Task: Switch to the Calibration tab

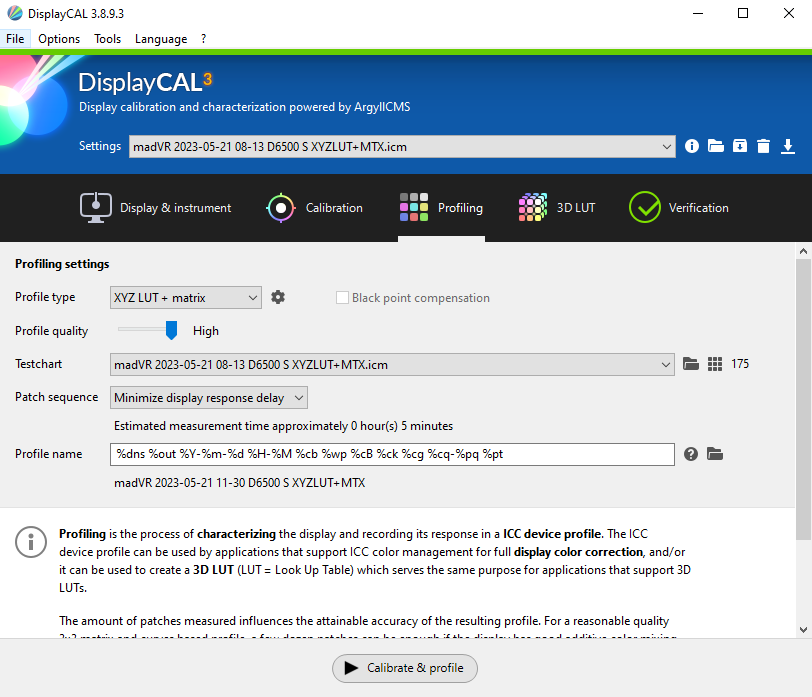Action: click(x=314, y=208)
